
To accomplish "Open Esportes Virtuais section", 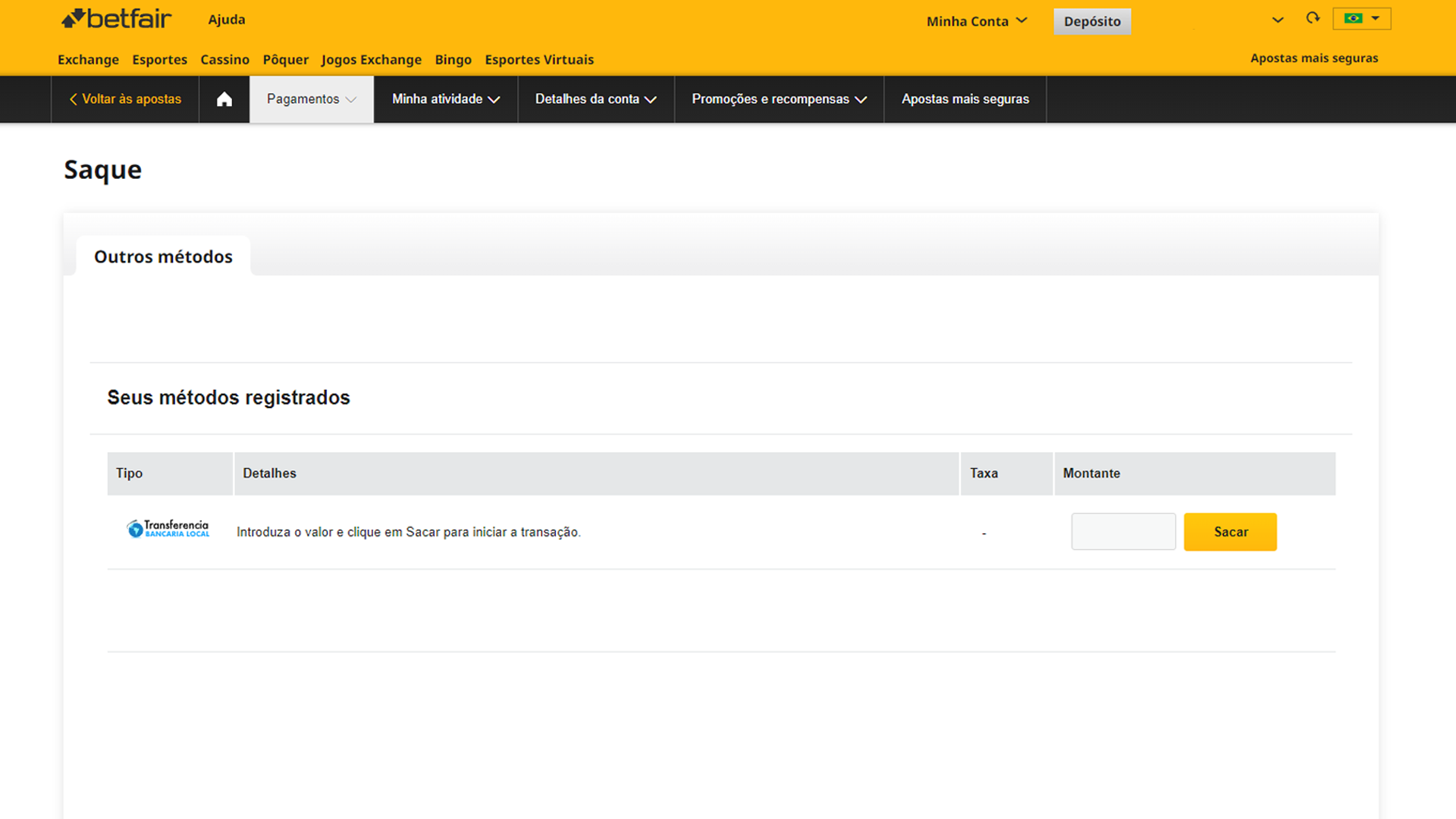I will (539, 59).
